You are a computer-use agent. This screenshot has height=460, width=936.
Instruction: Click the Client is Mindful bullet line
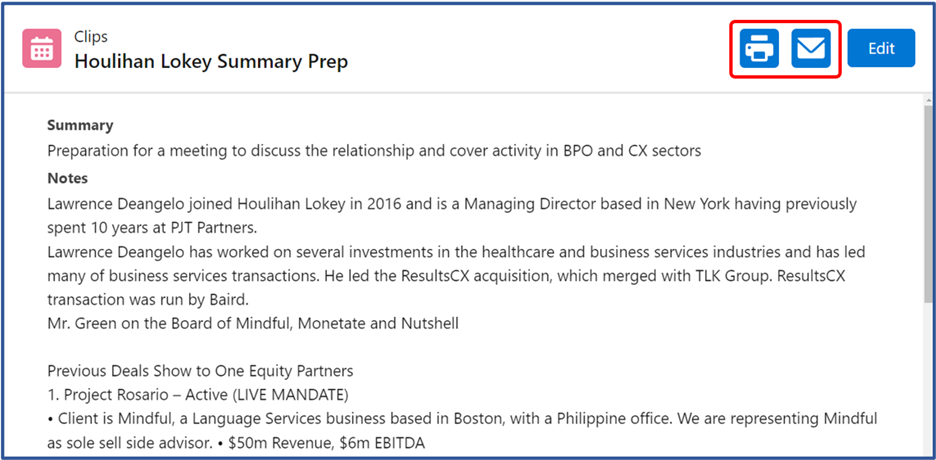click(x=463, y=419)
